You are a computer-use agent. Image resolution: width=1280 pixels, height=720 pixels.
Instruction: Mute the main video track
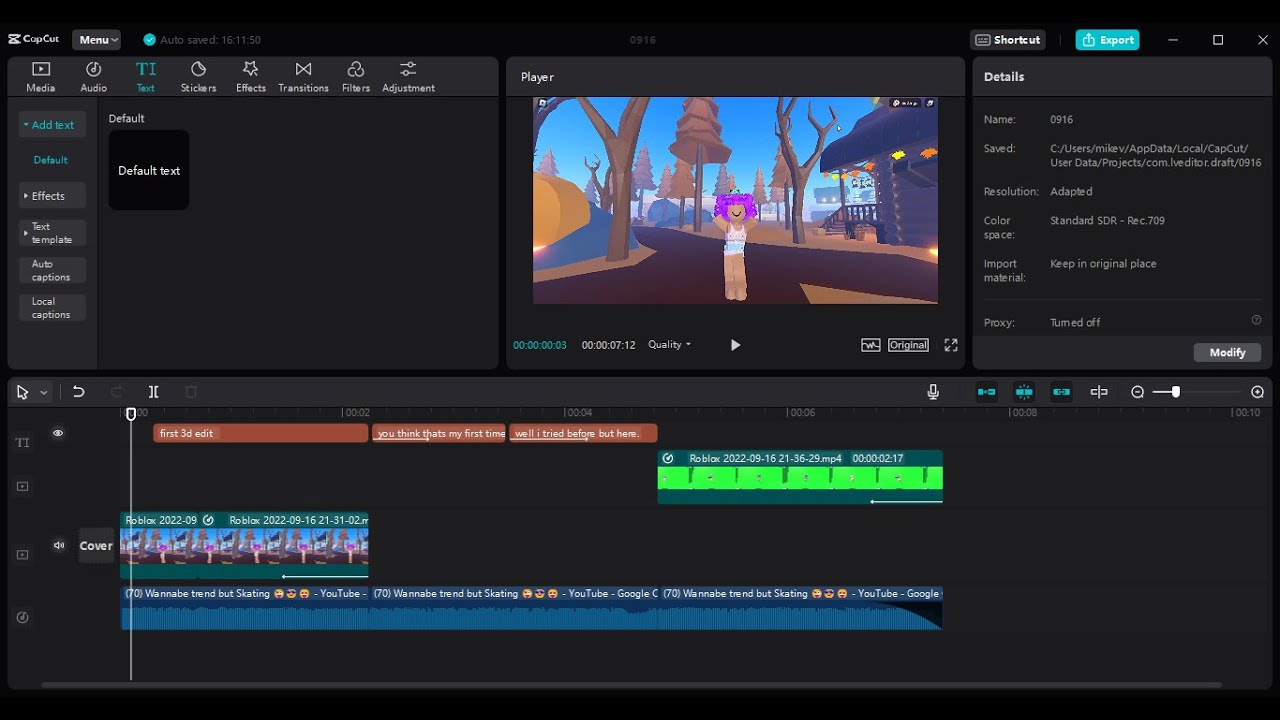click(59, 545)
